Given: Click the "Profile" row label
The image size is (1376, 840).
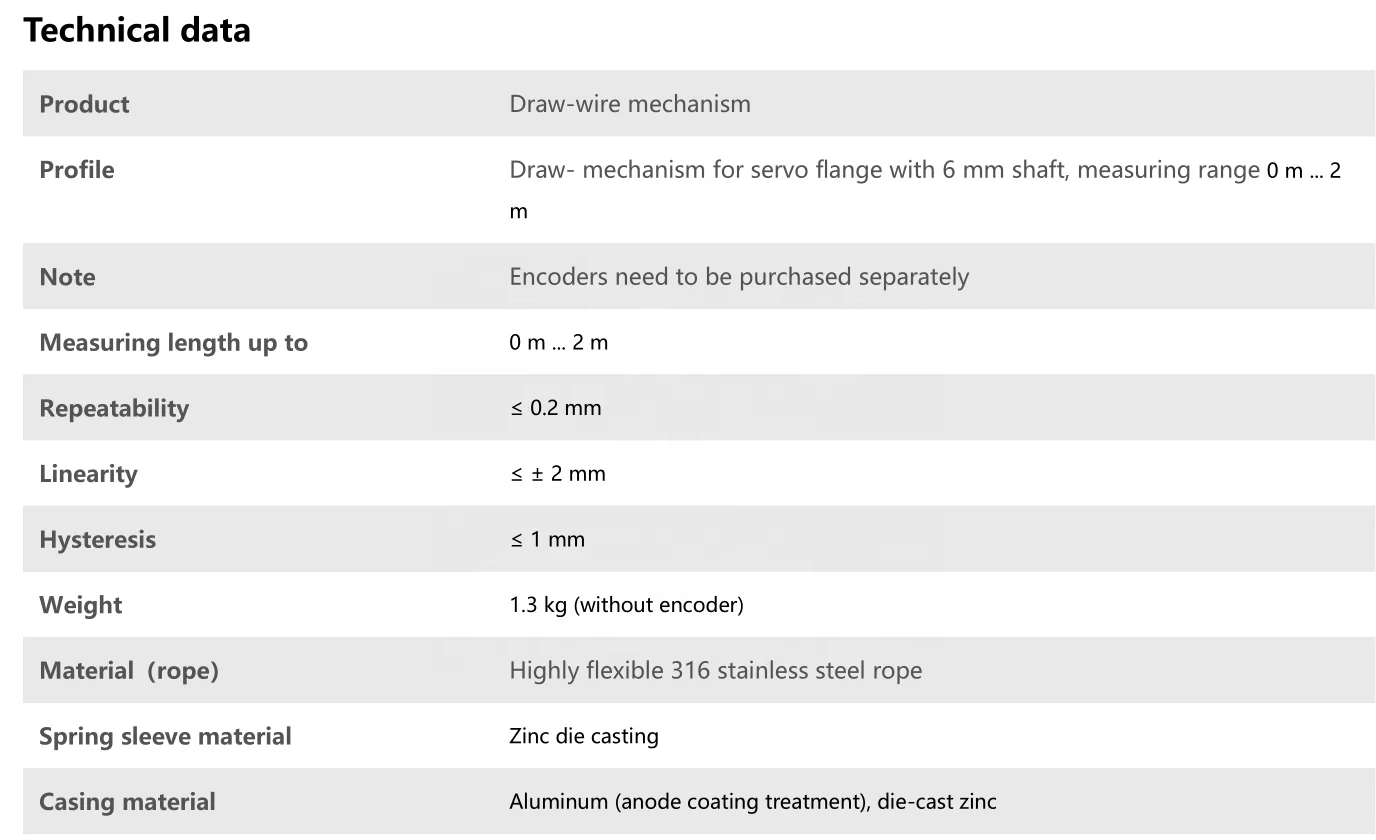Looking at the screenshot, I should (77, 170).
